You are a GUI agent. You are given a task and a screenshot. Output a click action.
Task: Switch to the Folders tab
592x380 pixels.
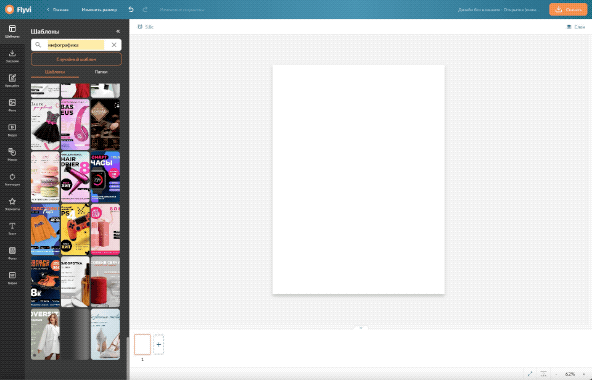(x=101, y=72)
